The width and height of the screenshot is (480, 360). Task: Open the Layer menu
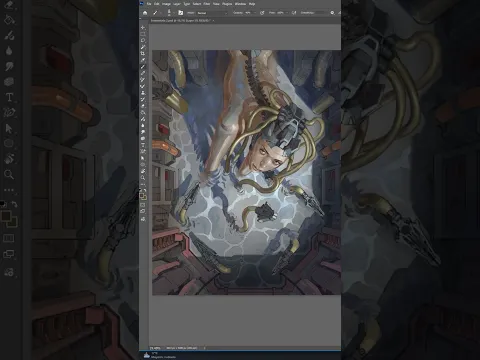(x=177, y=4)
